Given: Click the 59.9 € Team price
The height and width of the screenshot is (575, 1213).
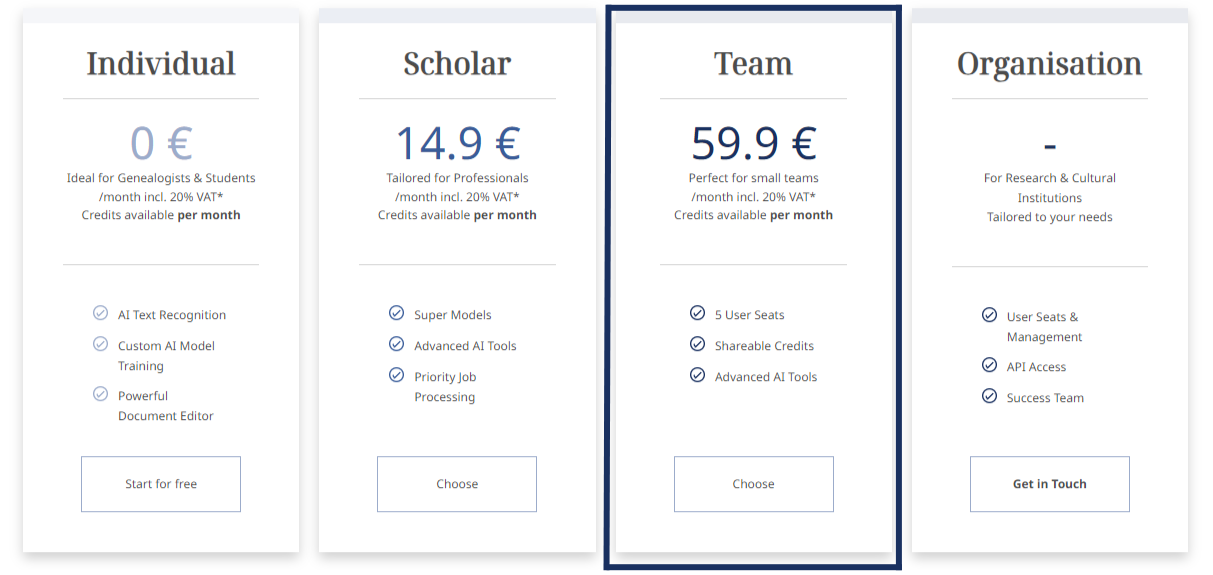Looking at the screenshot, I should point(753,143).
